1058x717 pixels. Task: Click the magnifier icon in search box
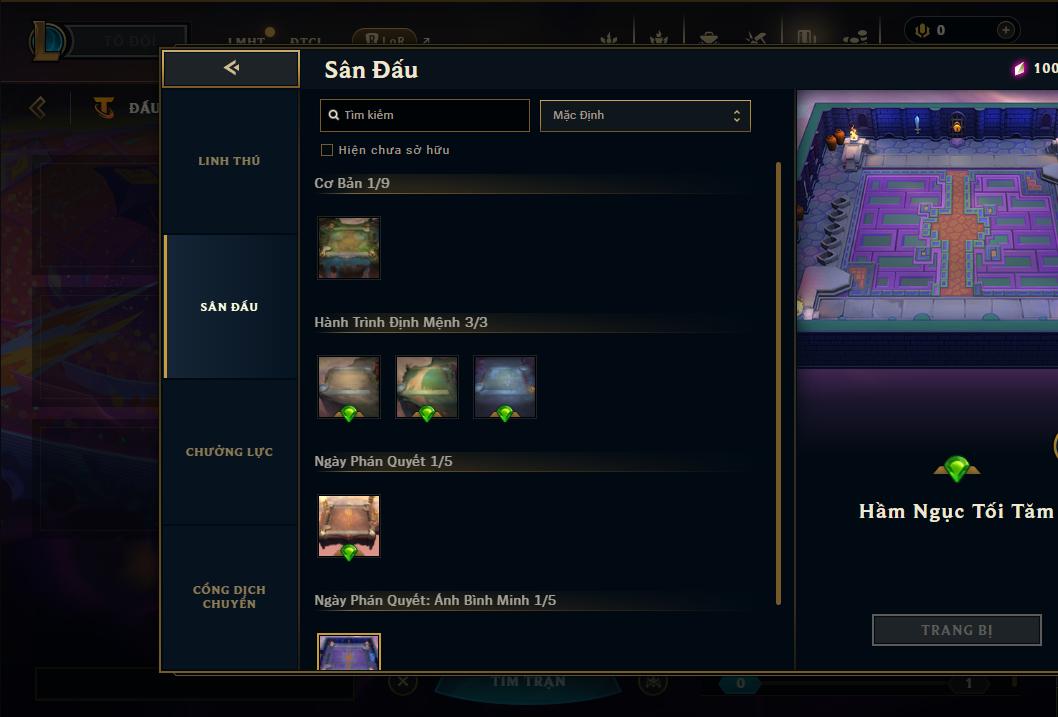[x=333, y=115]
